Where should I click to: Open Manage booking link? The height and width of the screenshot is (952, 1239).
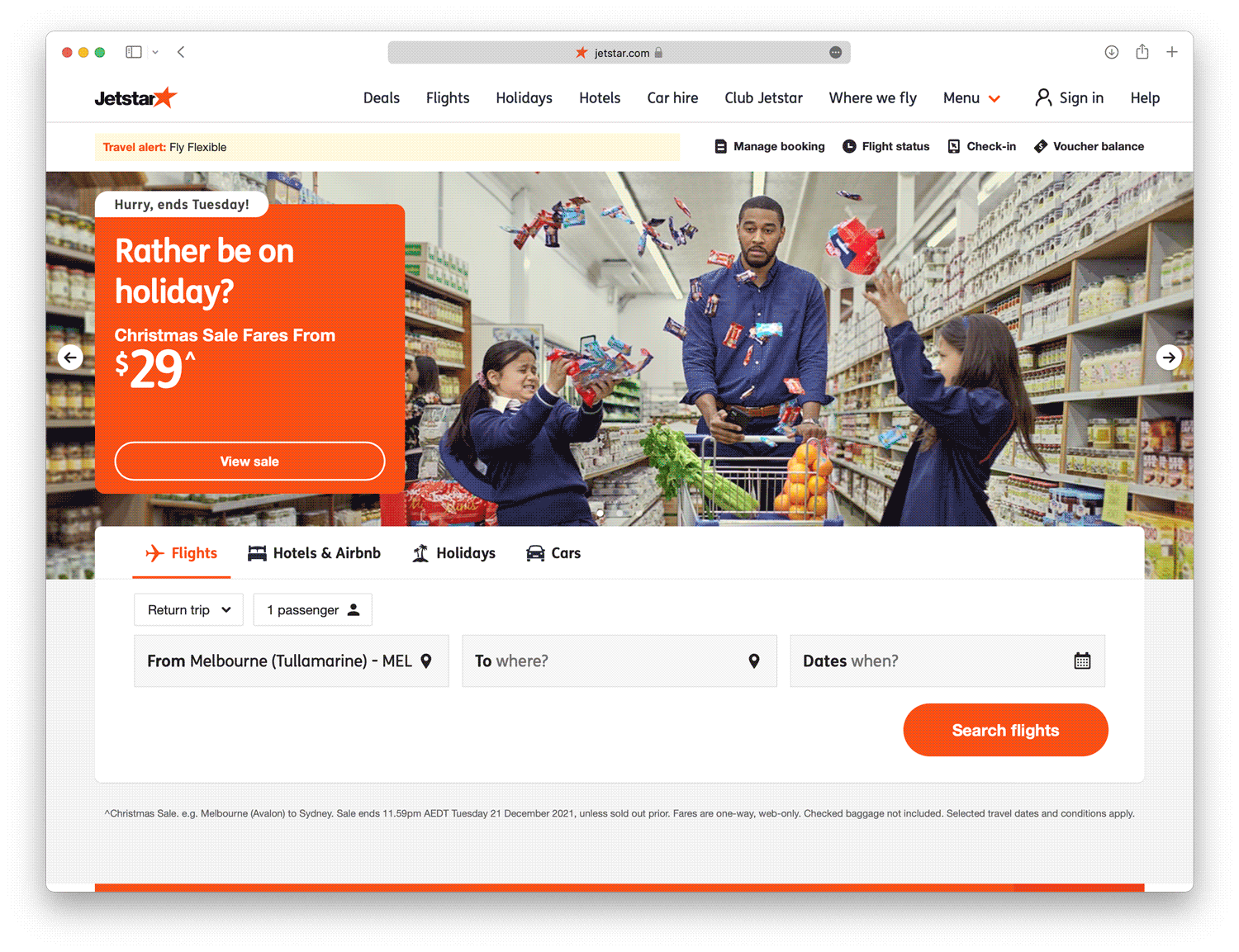pyautogui.click(x=770, y=146)
